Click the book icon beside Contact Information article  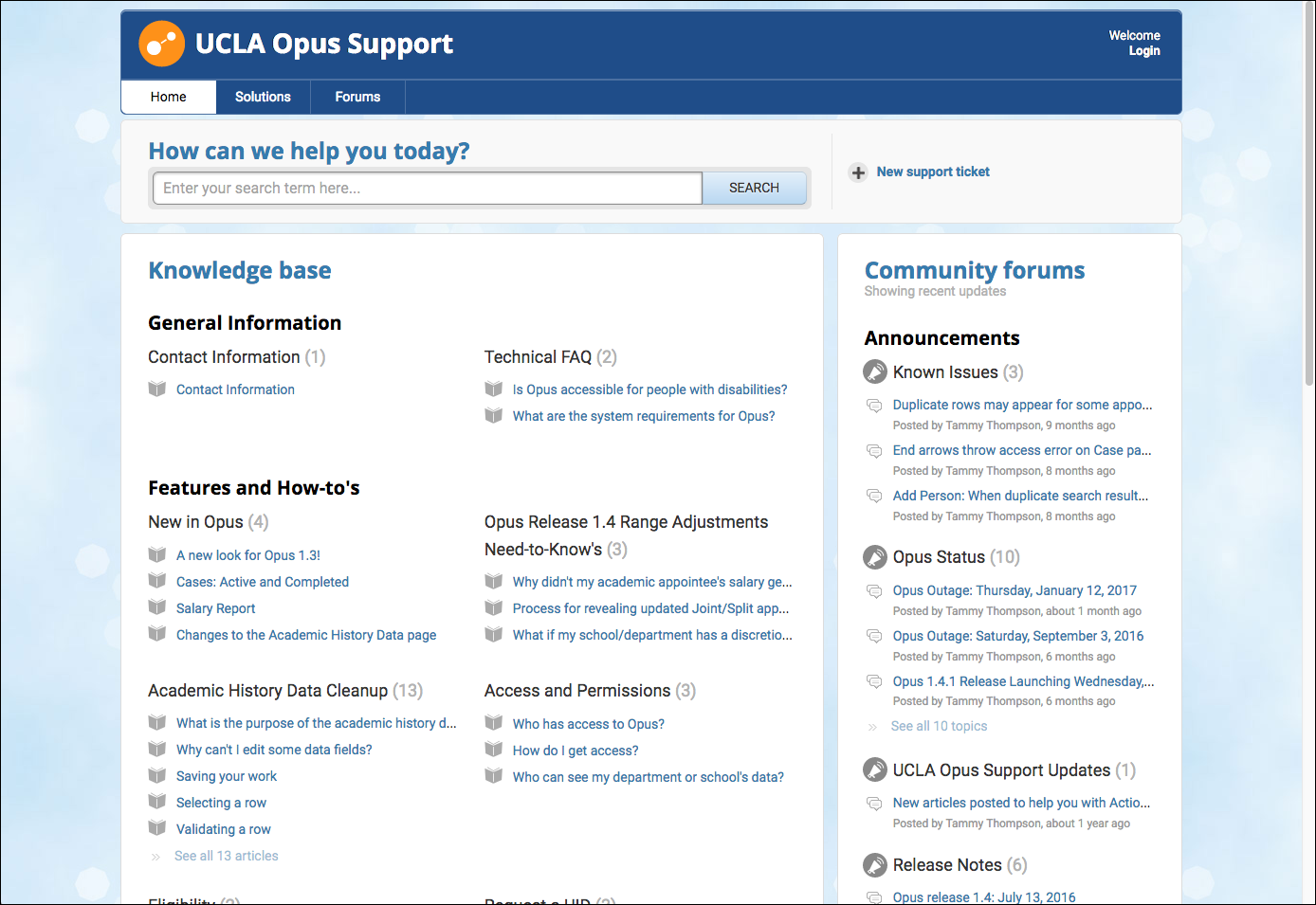(157, 389)
